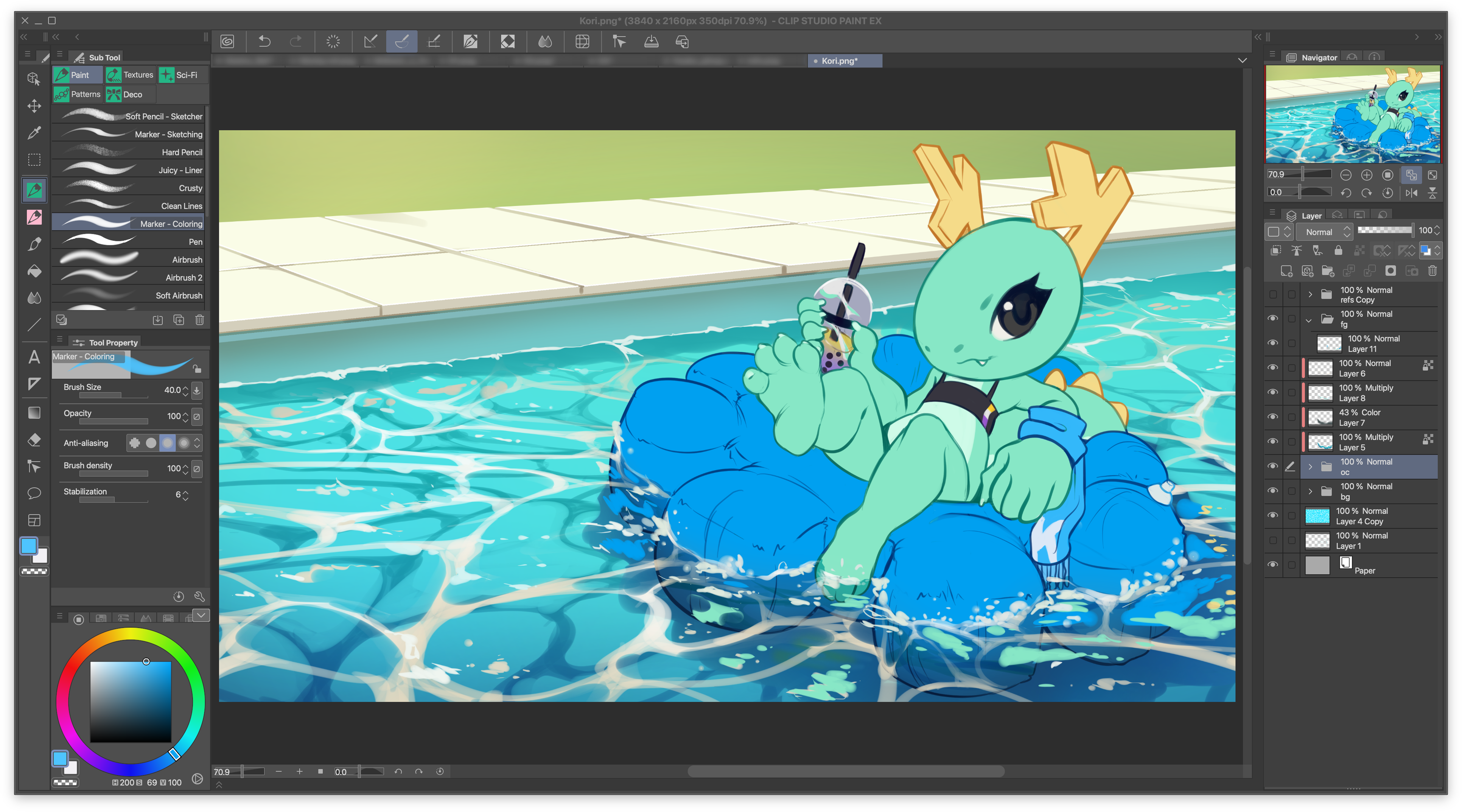Switch to the Textures sub tool group
Image resolution: width=1462 pixels, height=812 pixels.
(x=130, y=75)
